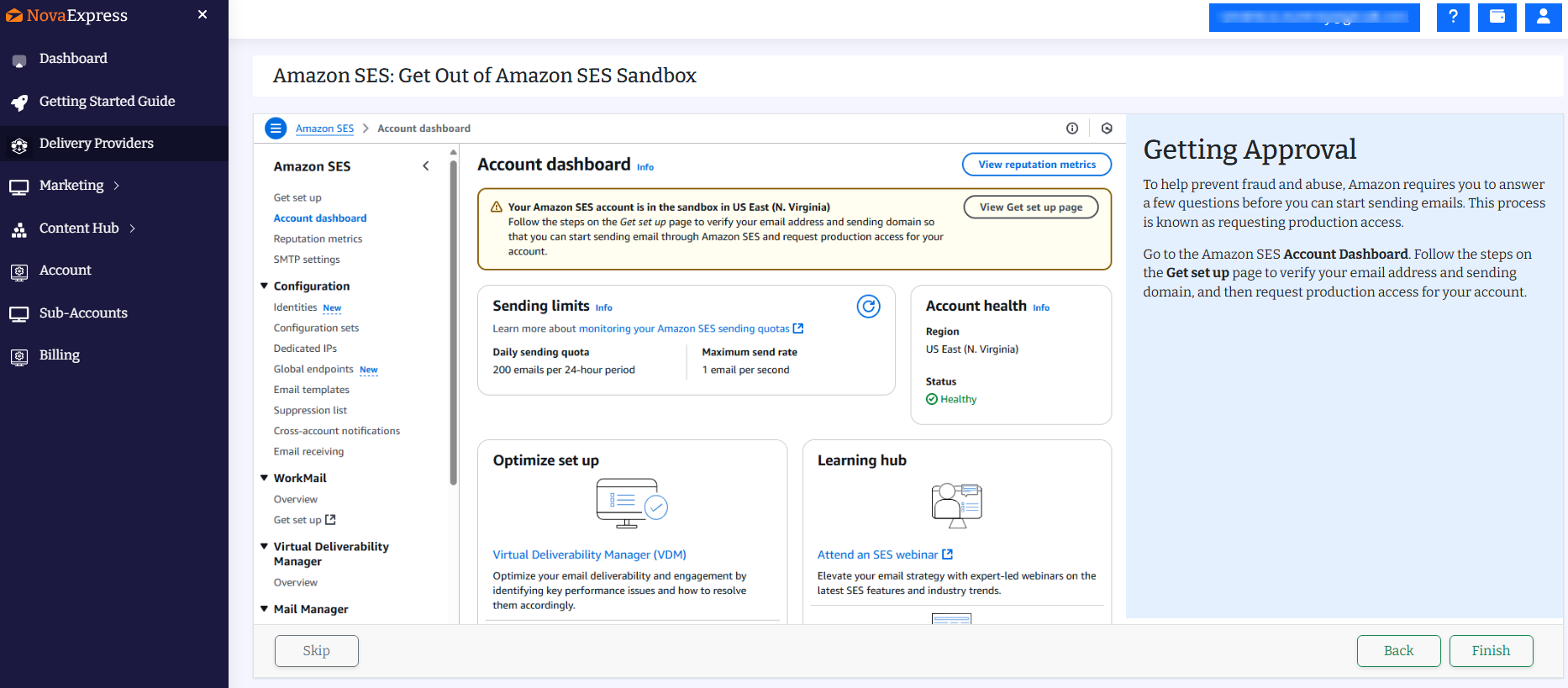The image size is (1568, 688).
Task: Collapse the WorkMail section triangle
Action: click(265, 477)
